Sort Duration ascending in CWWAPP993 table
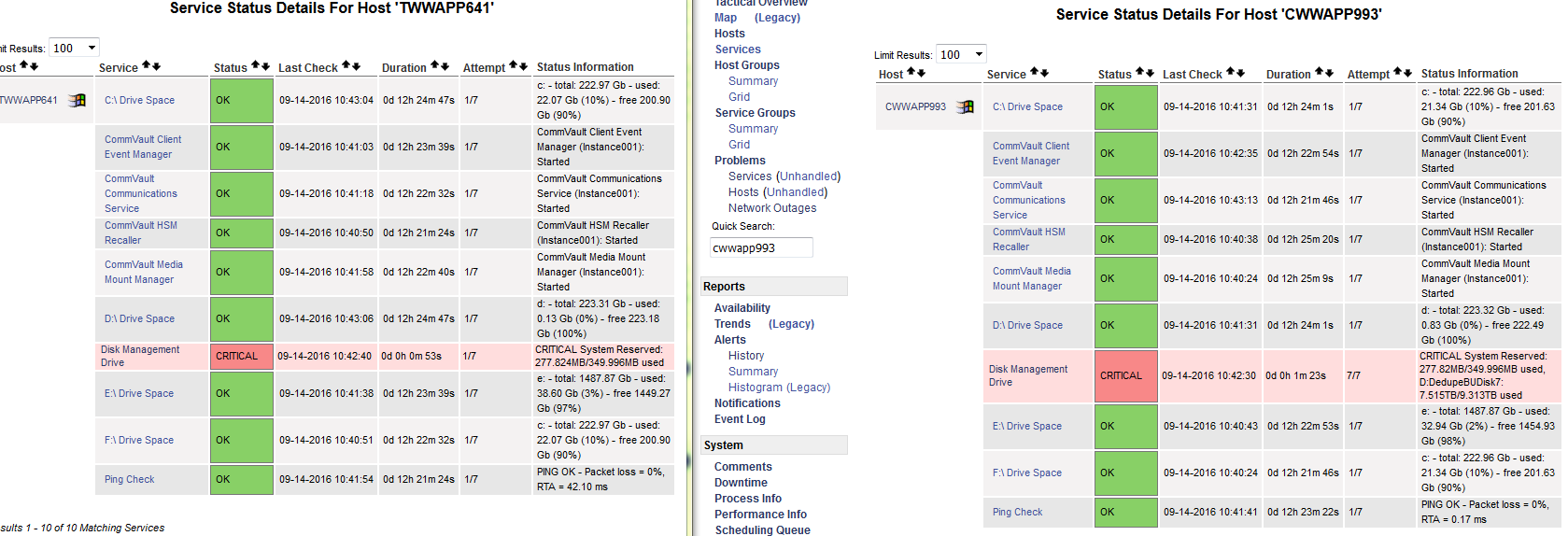The image size is (1568, 536). click(x=1320, y=73)
